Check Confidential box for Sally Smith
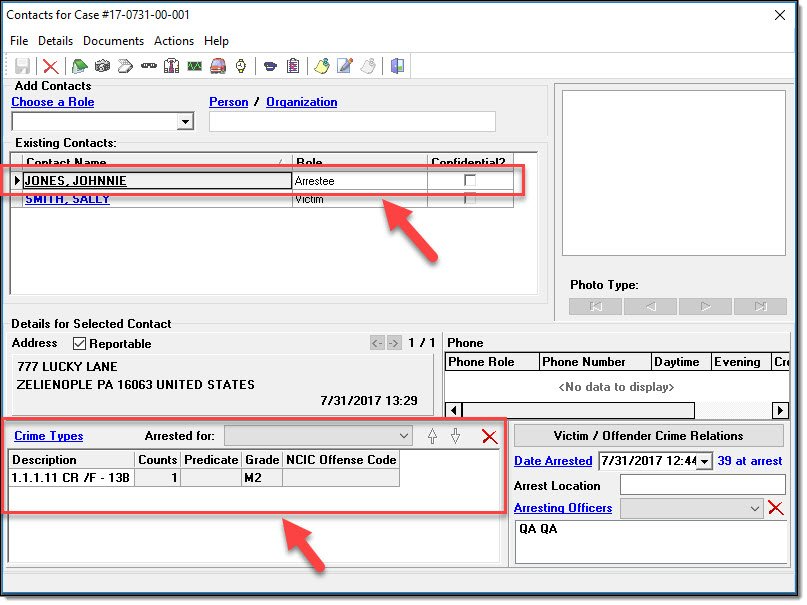 click(x=470, y=199)
